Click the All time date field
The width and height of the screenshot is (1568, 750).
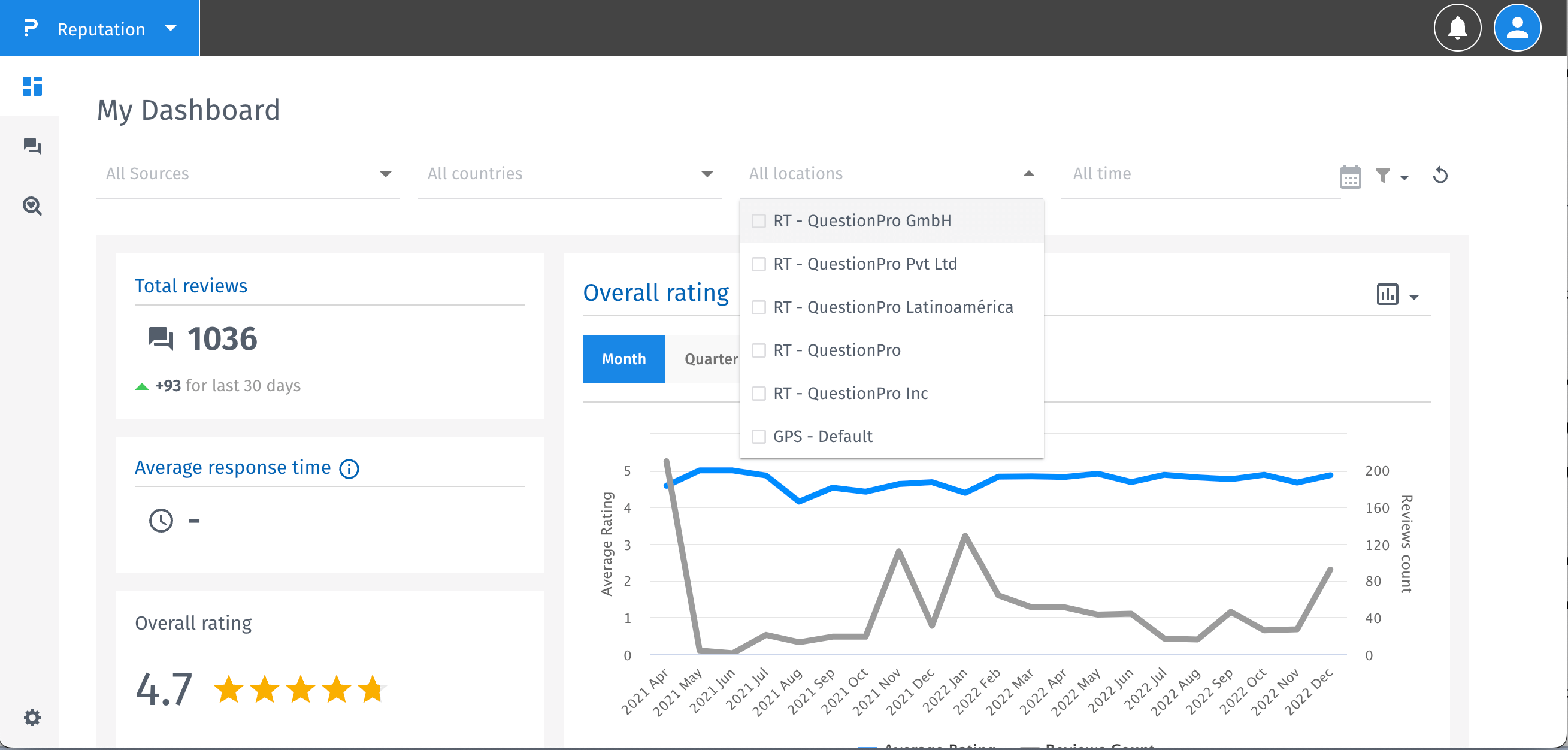(x=1193, y=174)
